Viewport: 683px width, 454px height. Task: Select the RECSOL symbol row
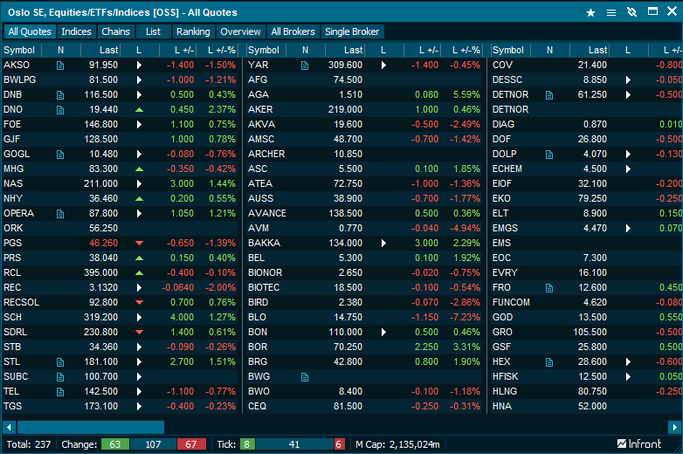(120, 302)
